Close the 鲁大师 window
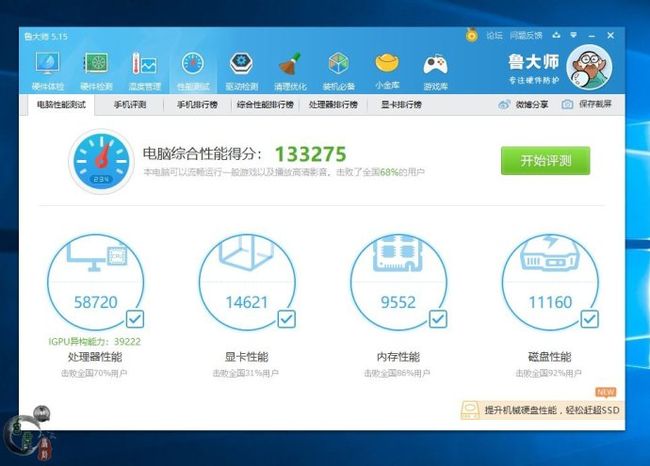This screenshot has width=650, height=466. 611,36
